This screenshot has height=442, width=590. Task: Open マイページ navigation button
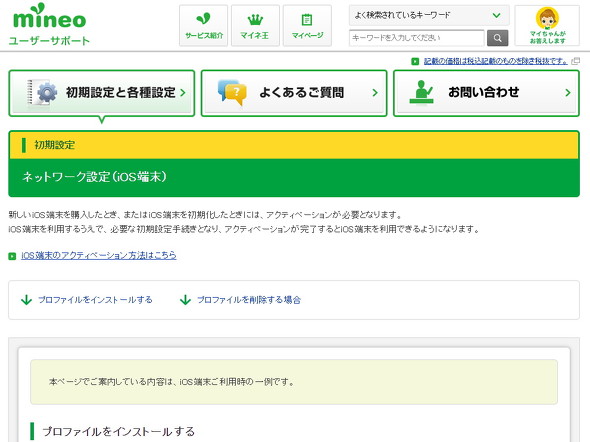pyautogui.click(x=307, y=26)
